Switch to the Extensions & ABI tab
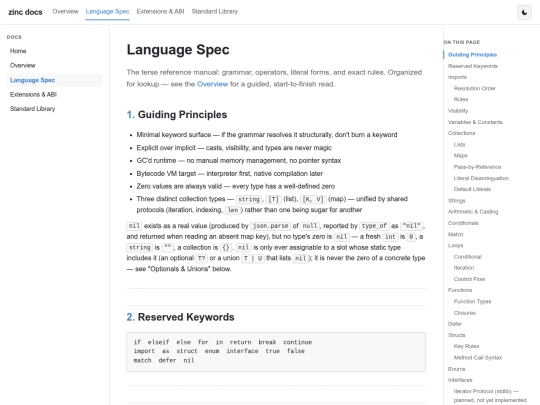The image size is (540, 405). click(x=160, y=11)
